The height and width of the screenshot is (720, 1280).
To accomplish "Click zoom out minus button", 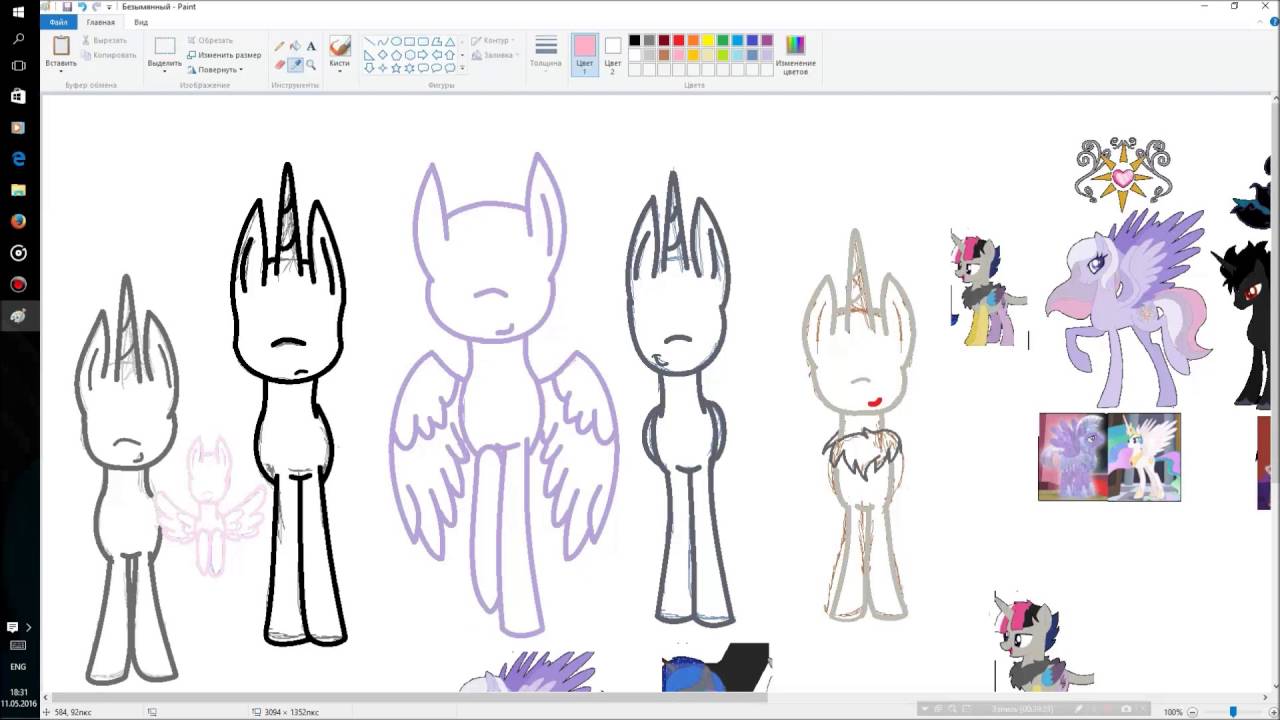I will [1193, 712].
